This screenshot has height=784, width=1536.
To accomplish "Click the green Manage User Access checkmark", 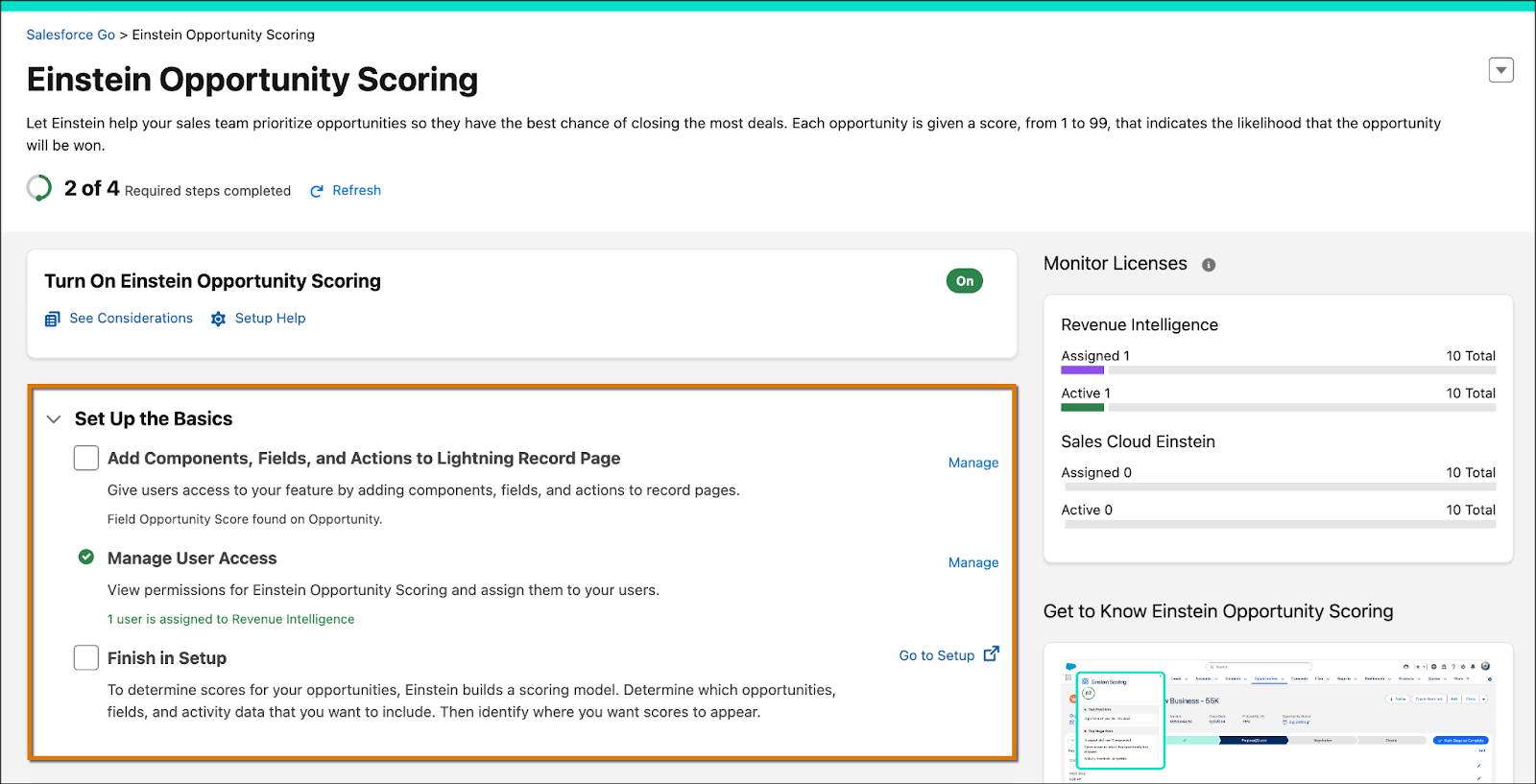I will coord(86,557).
